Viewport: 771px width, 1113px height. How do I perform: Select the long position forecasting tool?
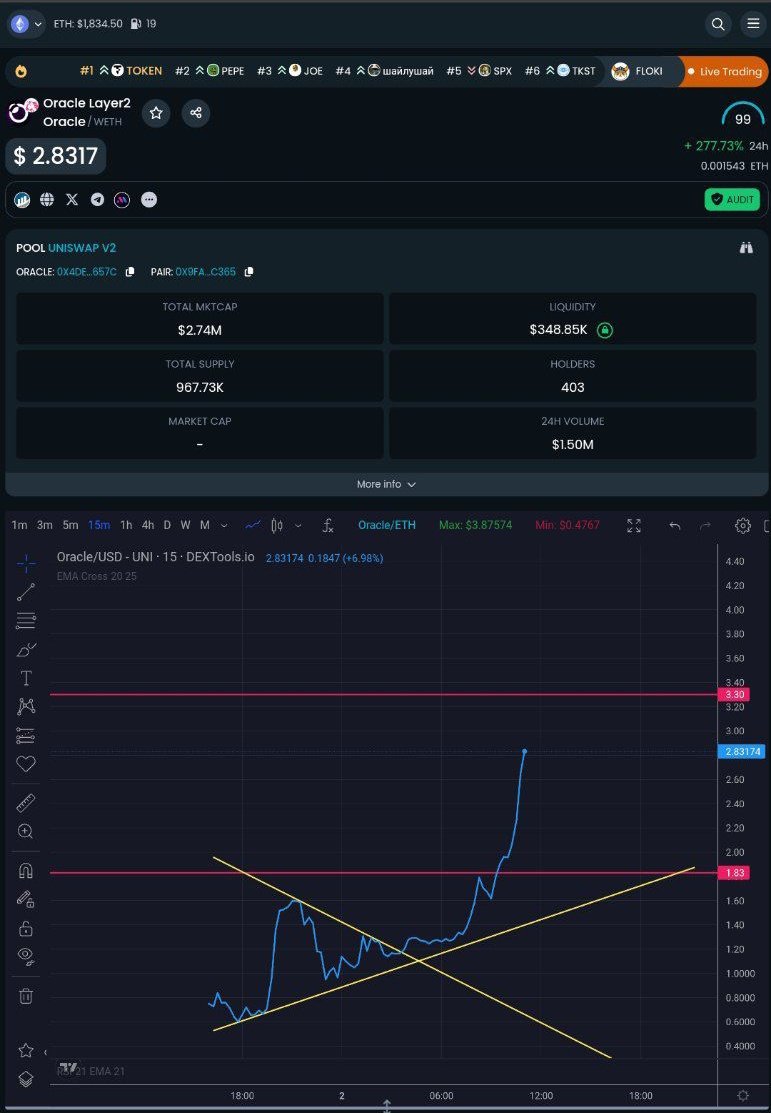[x=26, y=736]
